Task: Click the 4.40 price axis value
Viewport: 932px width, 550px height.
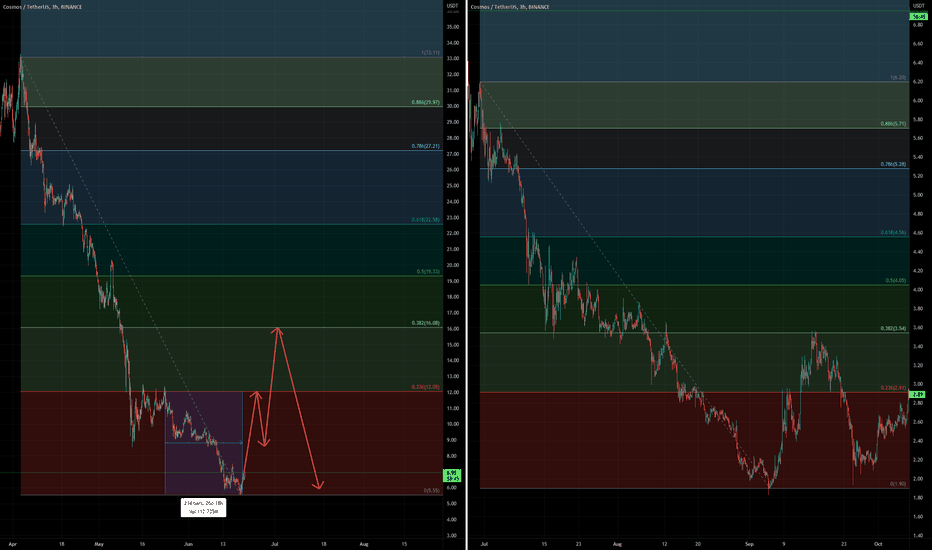Action: pos(918,252)
